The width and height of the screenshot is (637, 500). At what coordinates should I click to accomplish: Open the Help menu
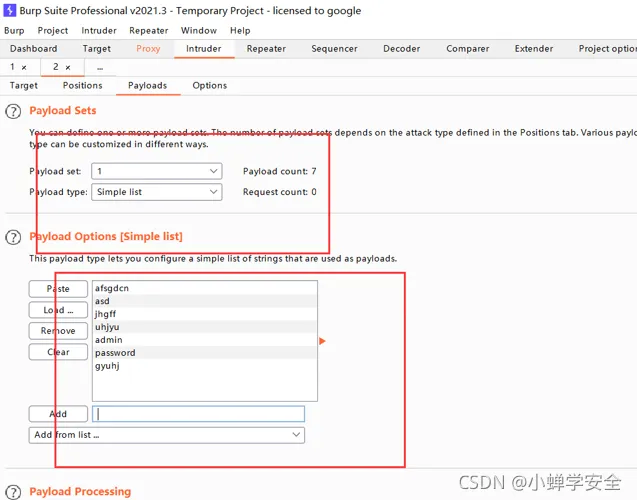(x=240, y=30)
